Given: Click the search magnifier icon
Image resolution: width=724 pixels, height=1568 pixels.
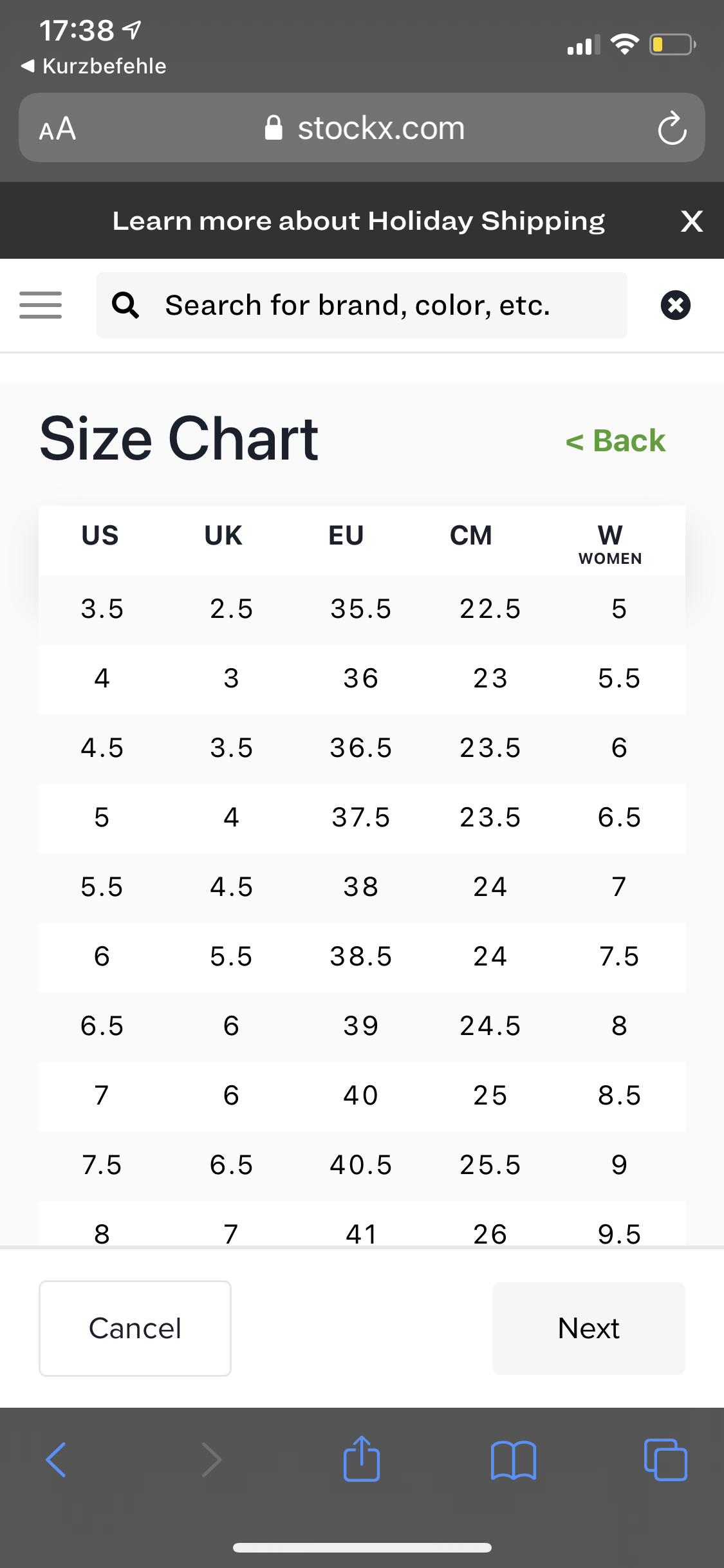Looking at the screenshot, I should [125, 305].
